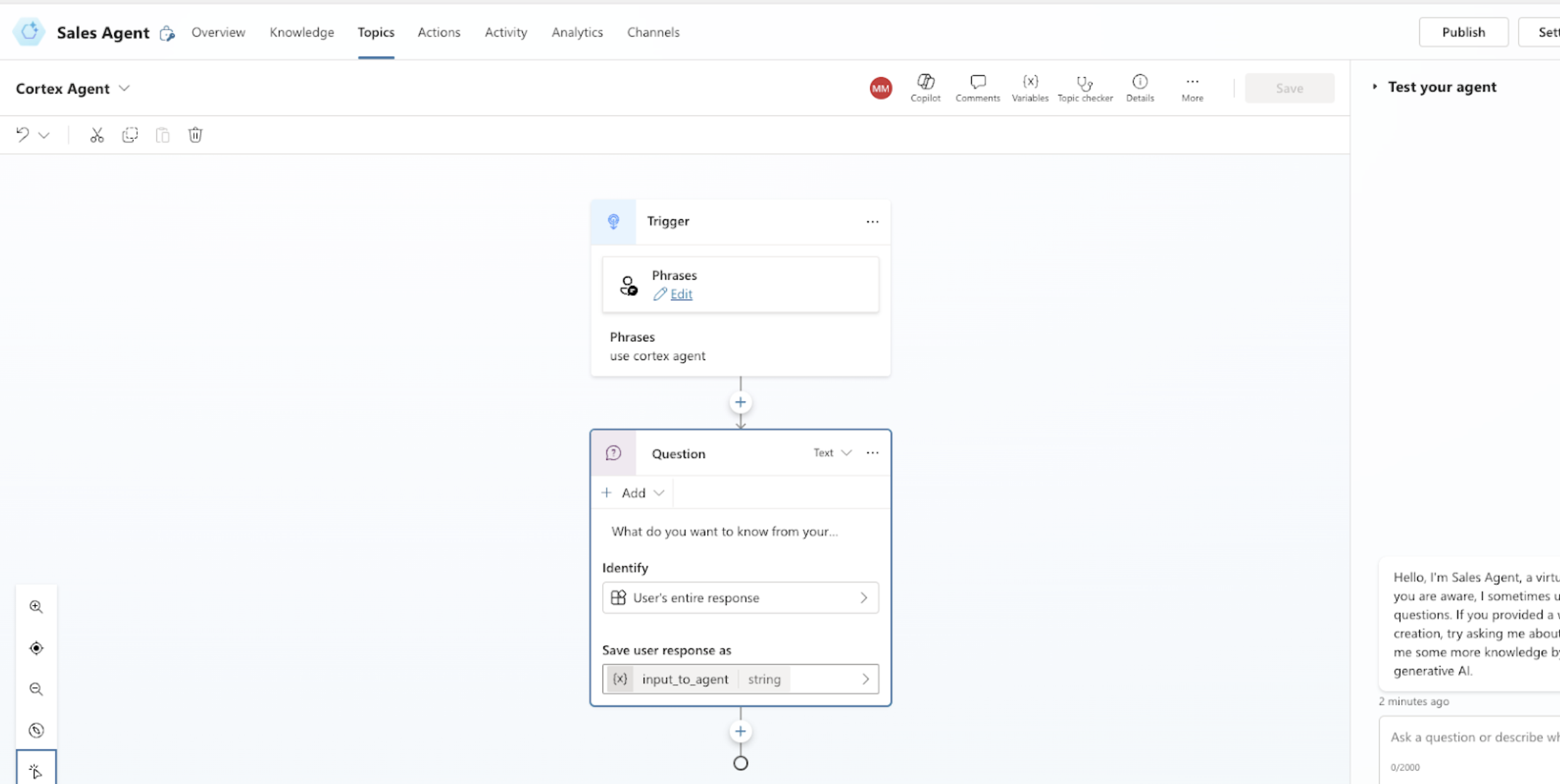Click the Phrases person icon

628,285
